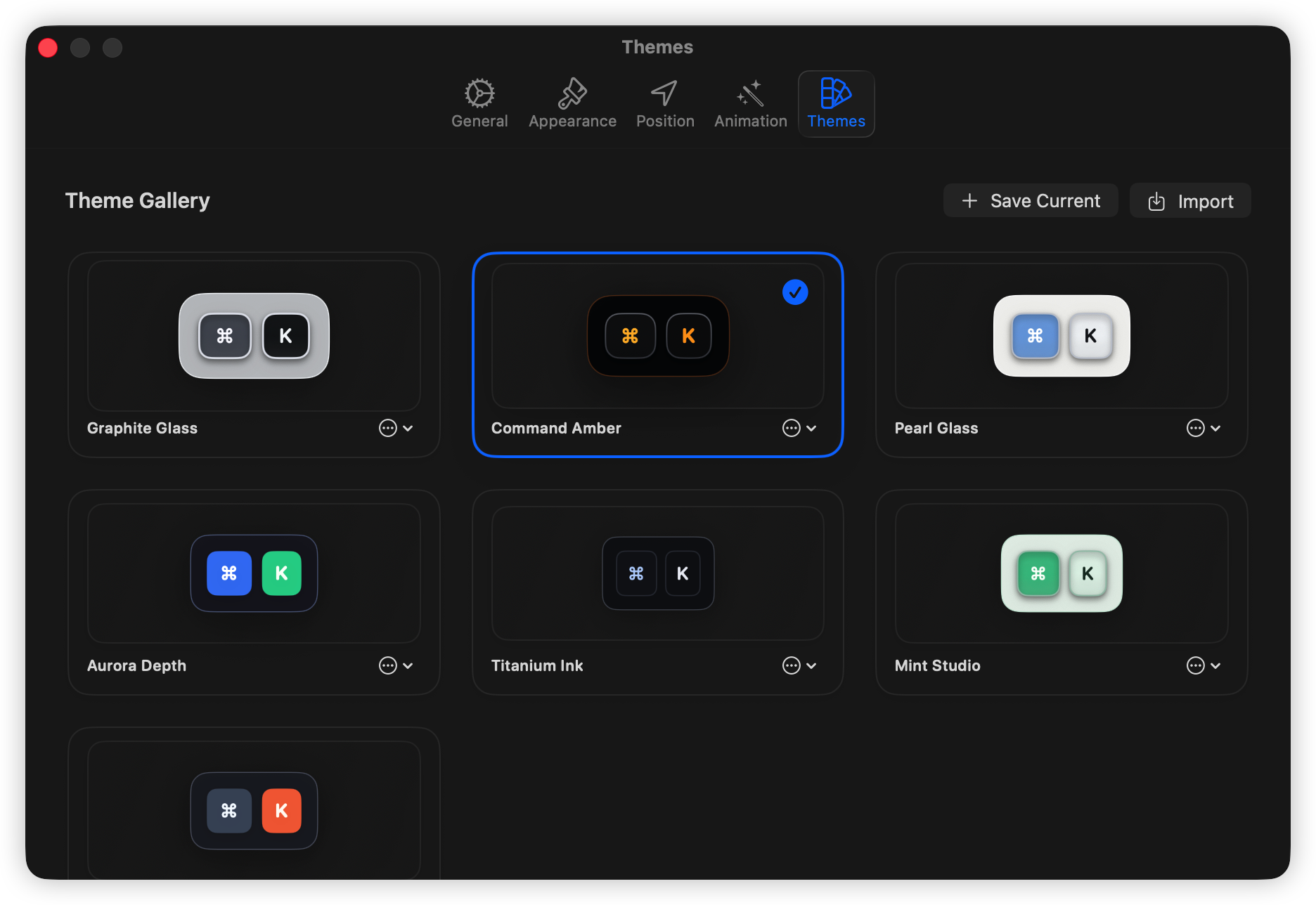This screenshot has height=905, width=1316.
Task: Go to the Animation tab
Action: click(751, 104)
